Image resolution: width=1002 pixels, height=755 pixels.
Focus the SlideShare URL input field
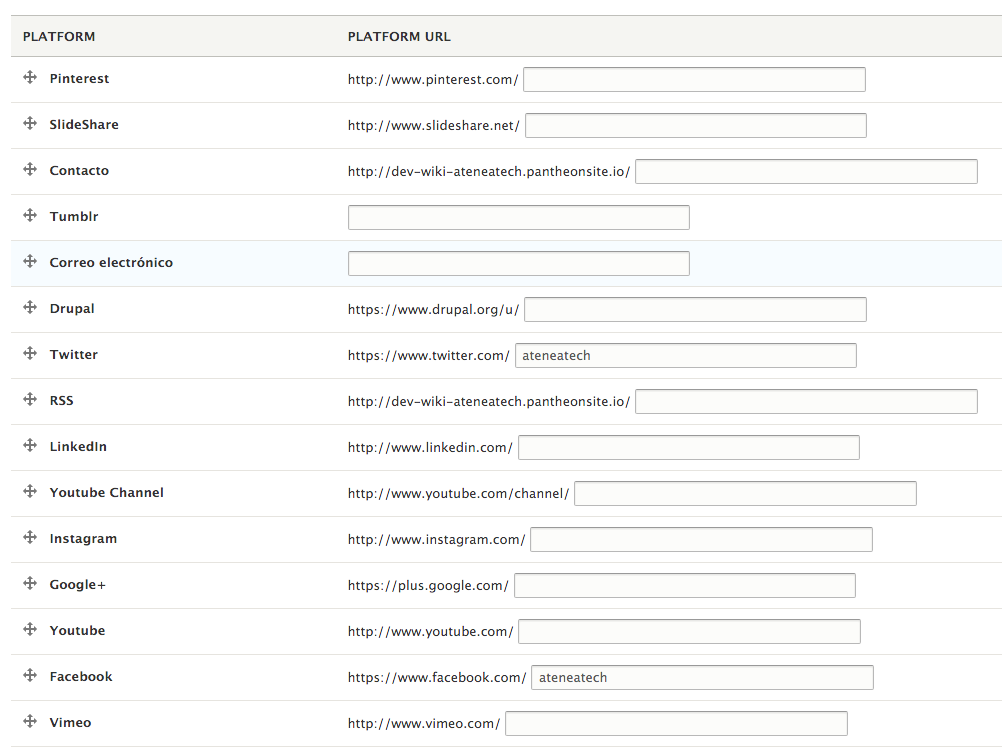pos(696,125)
